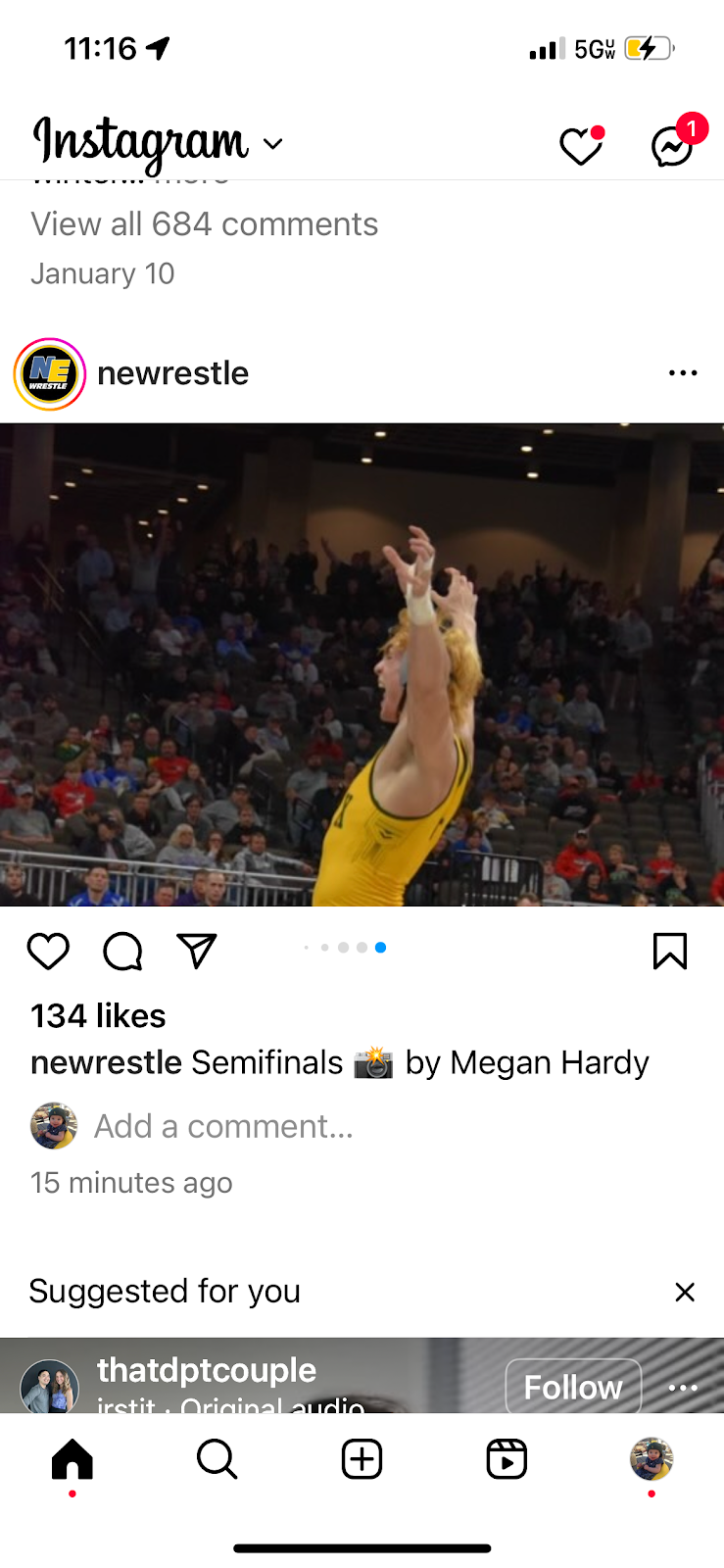Screen dimensions: 724x1568
Task: Like the newrestle post with heart icon
Action: point(48,951)
